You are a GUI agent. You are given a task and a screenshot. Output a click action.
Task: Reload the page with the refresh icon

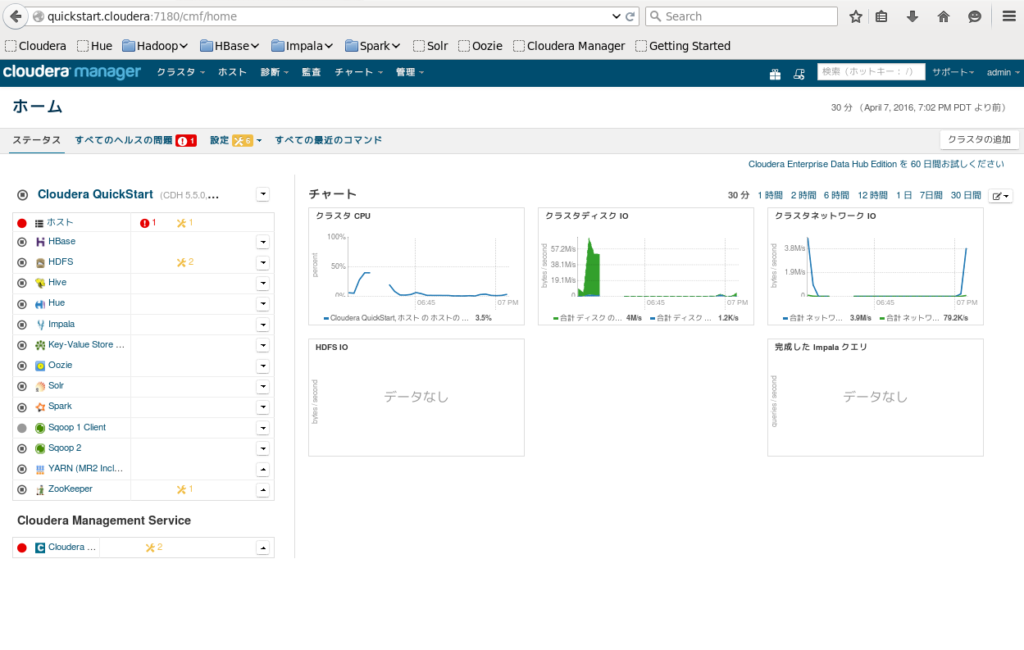630,16
